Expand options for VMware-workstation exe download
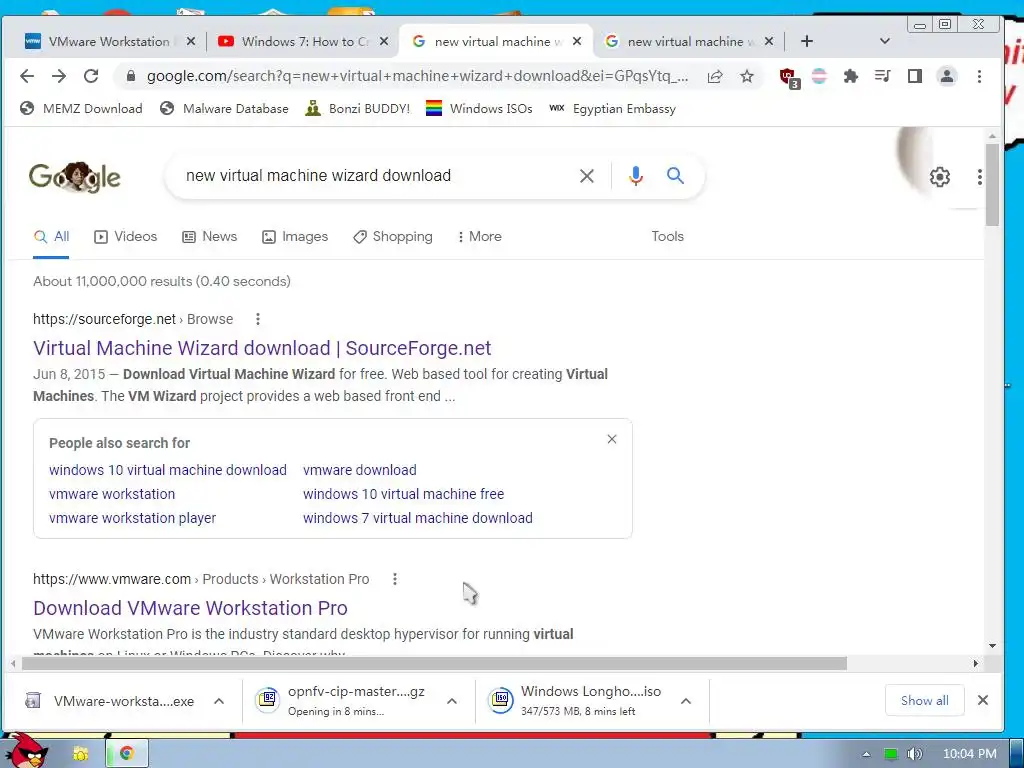This screenshot has width=1024, height=768. pos(219,701)
